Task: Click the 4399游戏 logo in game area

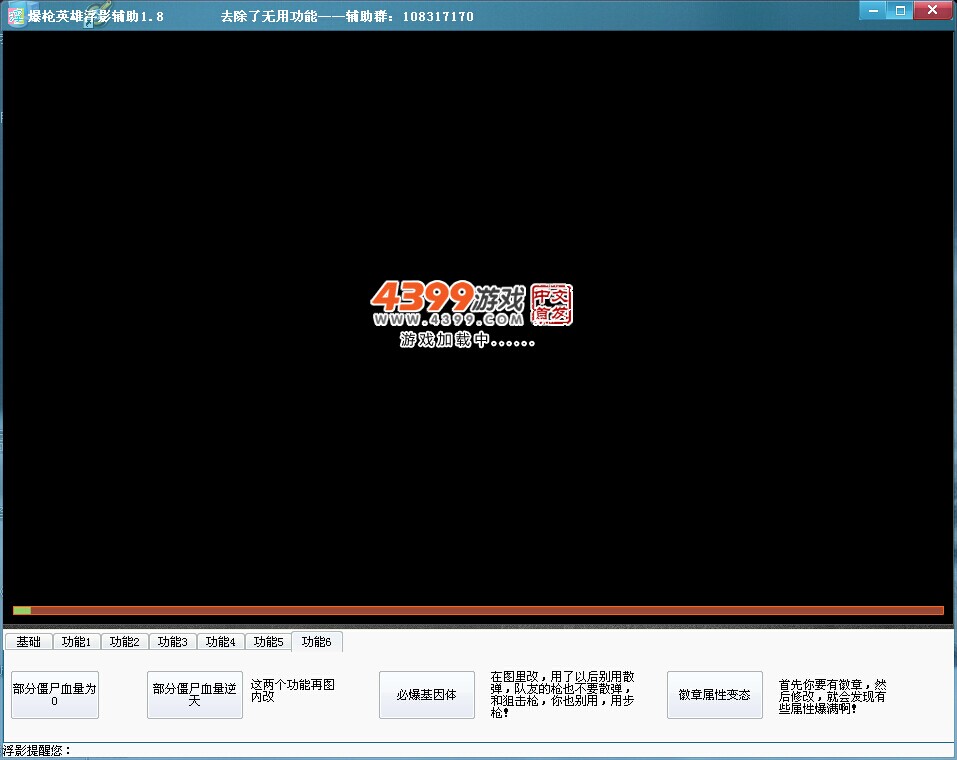Action: (471, 303)
